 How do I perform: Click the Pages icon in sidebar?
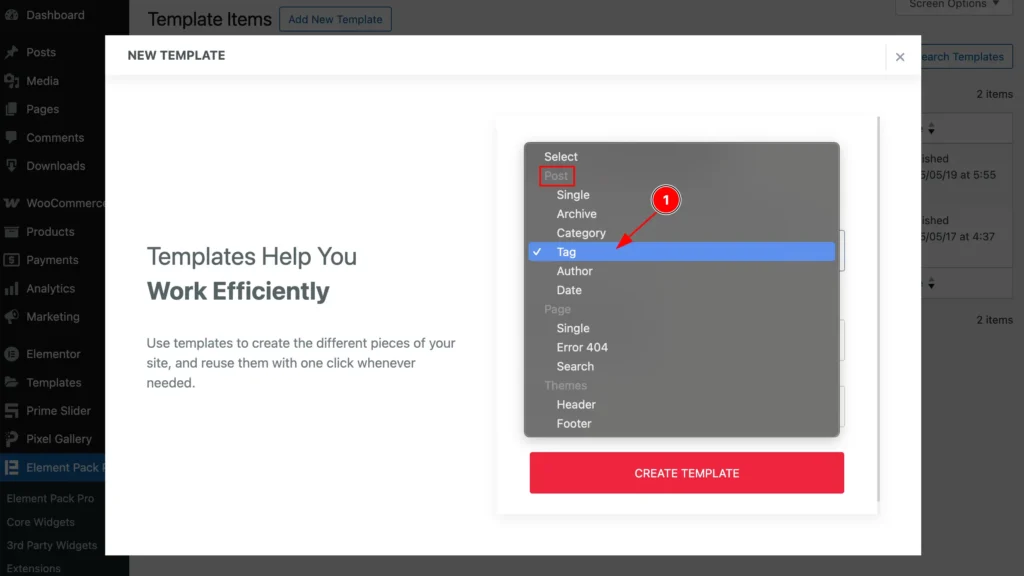click(12, 109)
